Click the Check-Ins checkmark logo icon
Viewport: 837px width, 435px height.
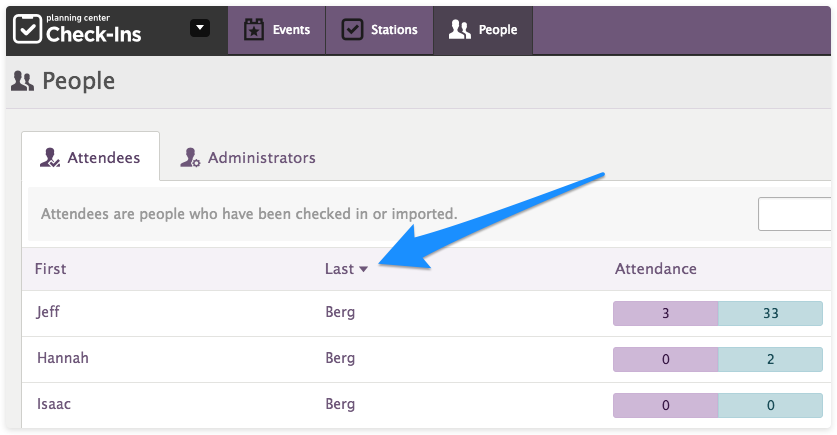[28, 29]
